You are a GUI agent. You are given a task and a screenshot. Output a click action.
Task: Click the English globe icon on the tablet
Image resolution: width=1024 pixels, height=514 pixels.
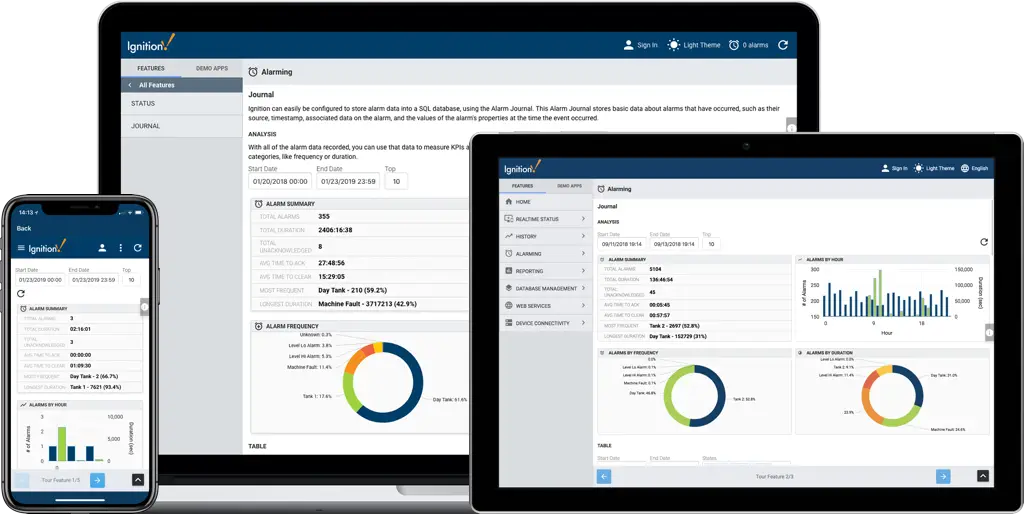coord(964,168)
